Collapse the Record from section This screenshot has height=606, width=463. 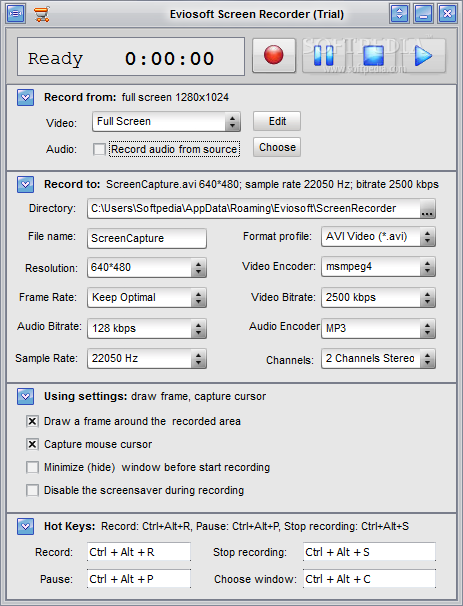26,97
